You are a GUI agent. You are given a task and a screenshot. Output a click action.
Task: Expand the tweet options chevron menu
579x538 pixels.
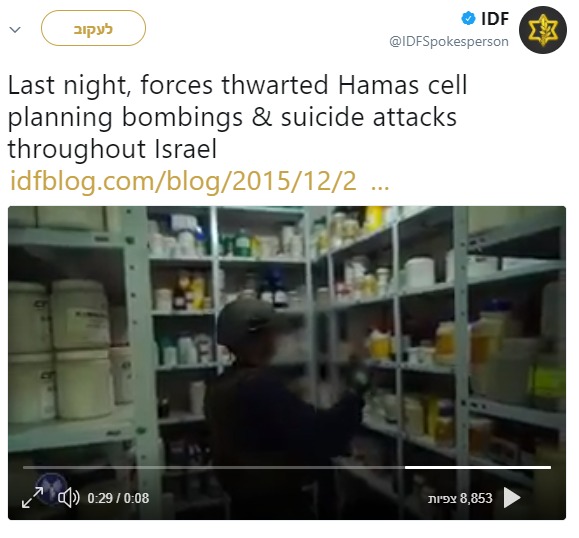(15, 30)
